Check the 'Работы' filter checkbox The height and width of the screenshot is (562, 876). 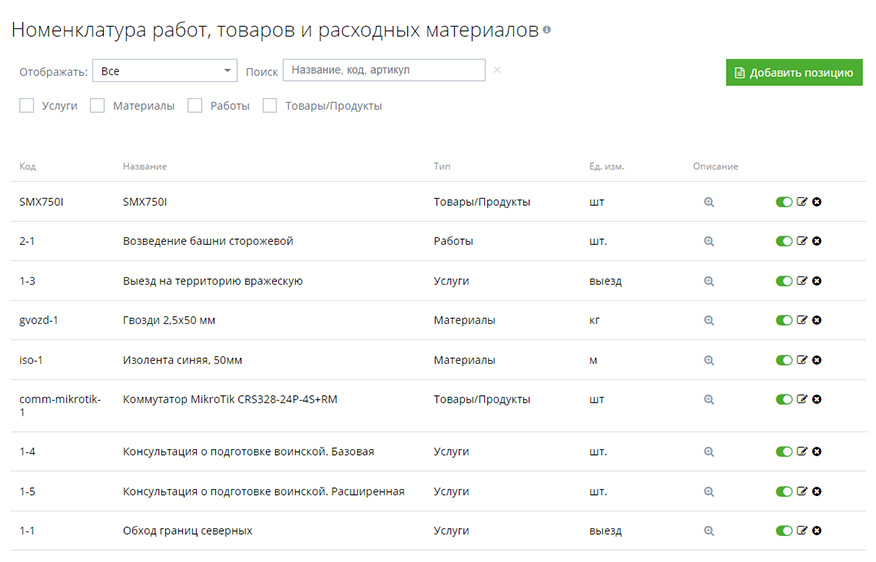[x=195, y=106]
